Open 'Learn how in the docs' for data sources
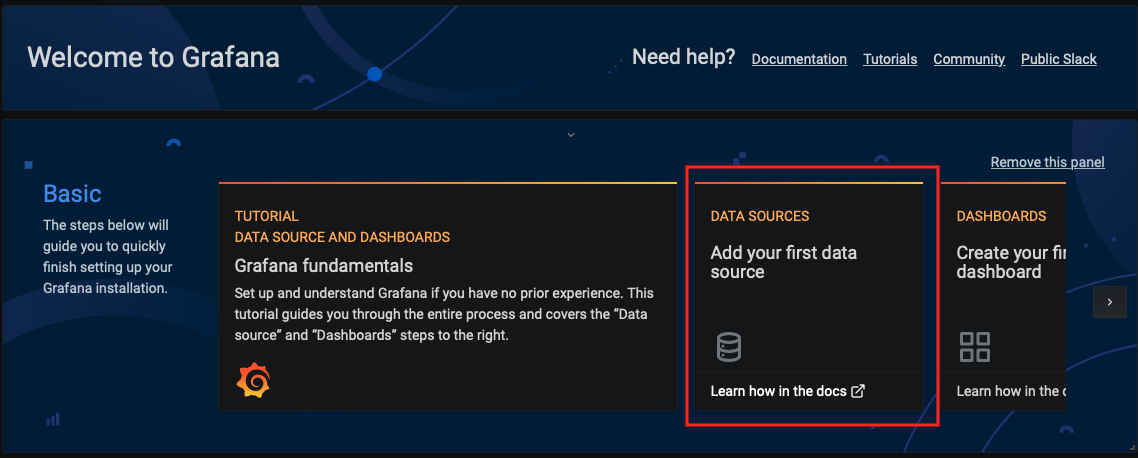 [778, 391]
